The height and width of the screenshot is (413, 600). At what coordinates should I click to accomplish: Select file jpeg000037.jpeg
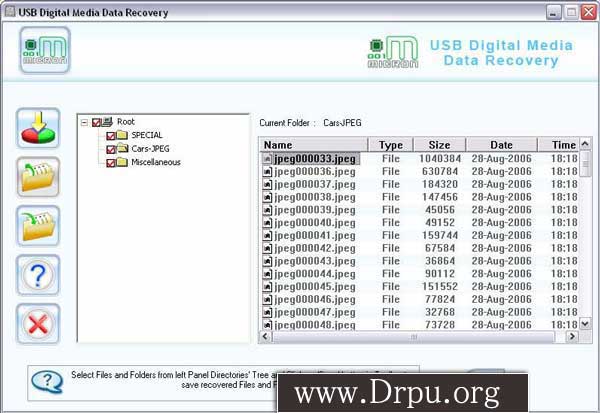[x=315, y=184]
